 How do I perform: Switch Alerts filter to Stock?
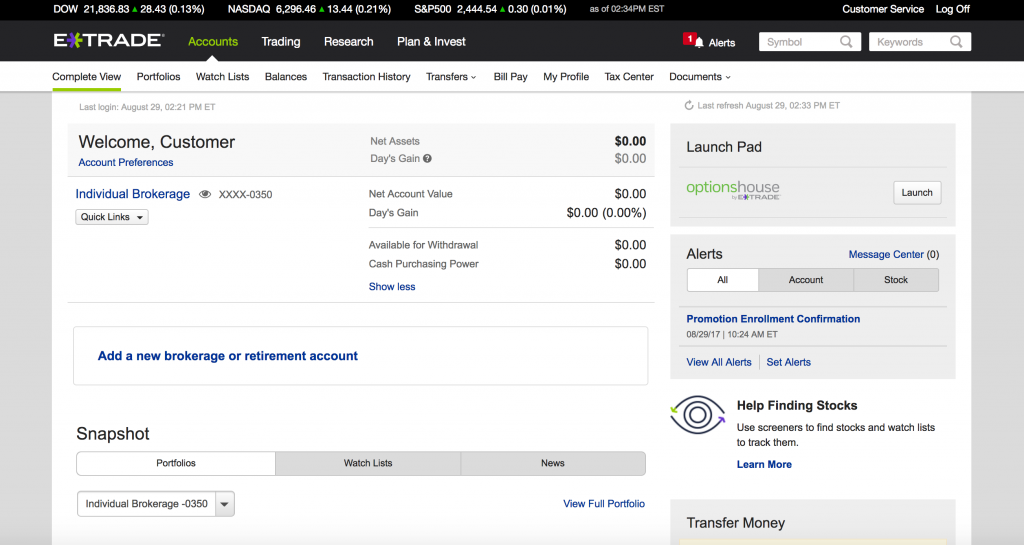tap(896, 280)
